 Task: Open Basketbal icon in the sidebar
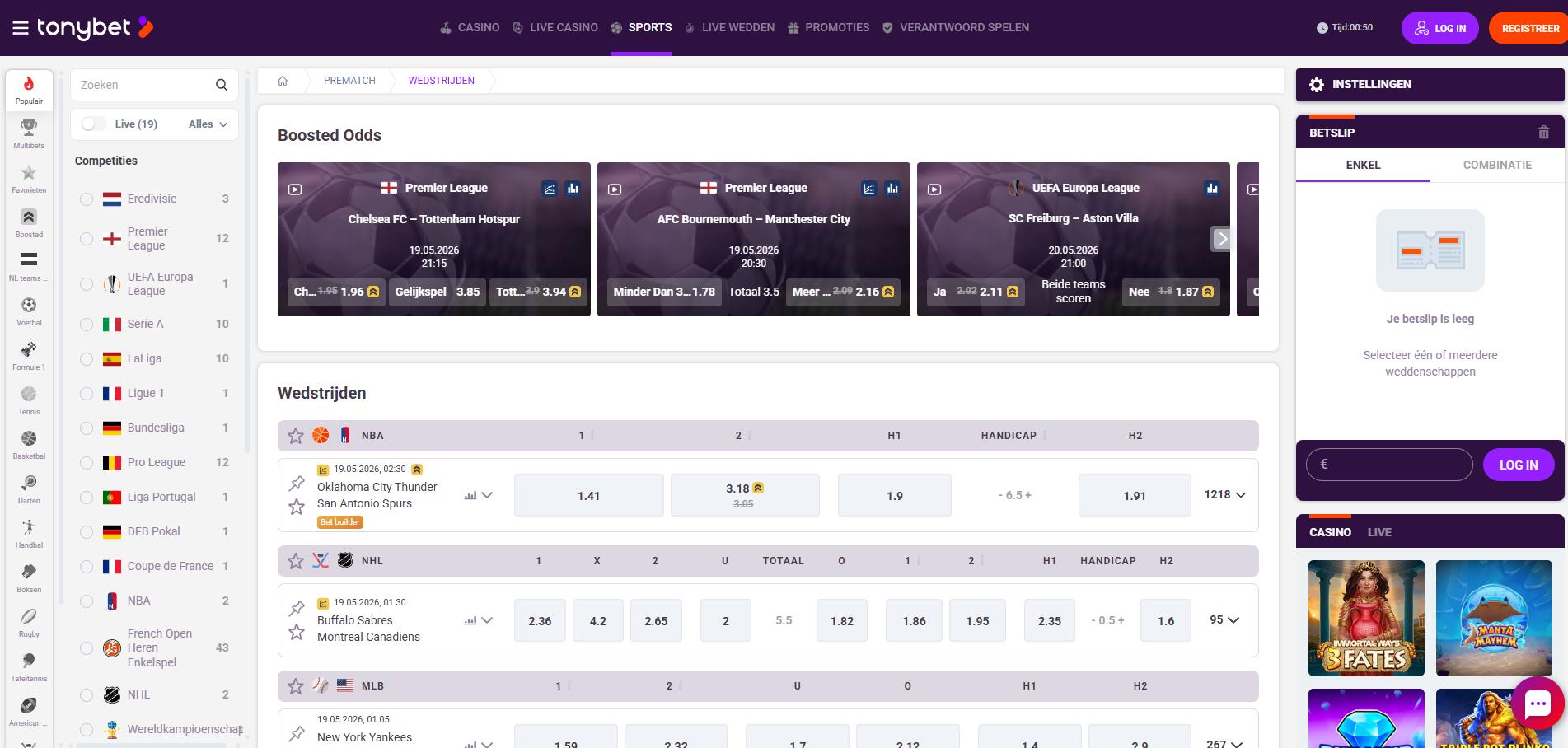pyautogui.click(x=29, y=438)
